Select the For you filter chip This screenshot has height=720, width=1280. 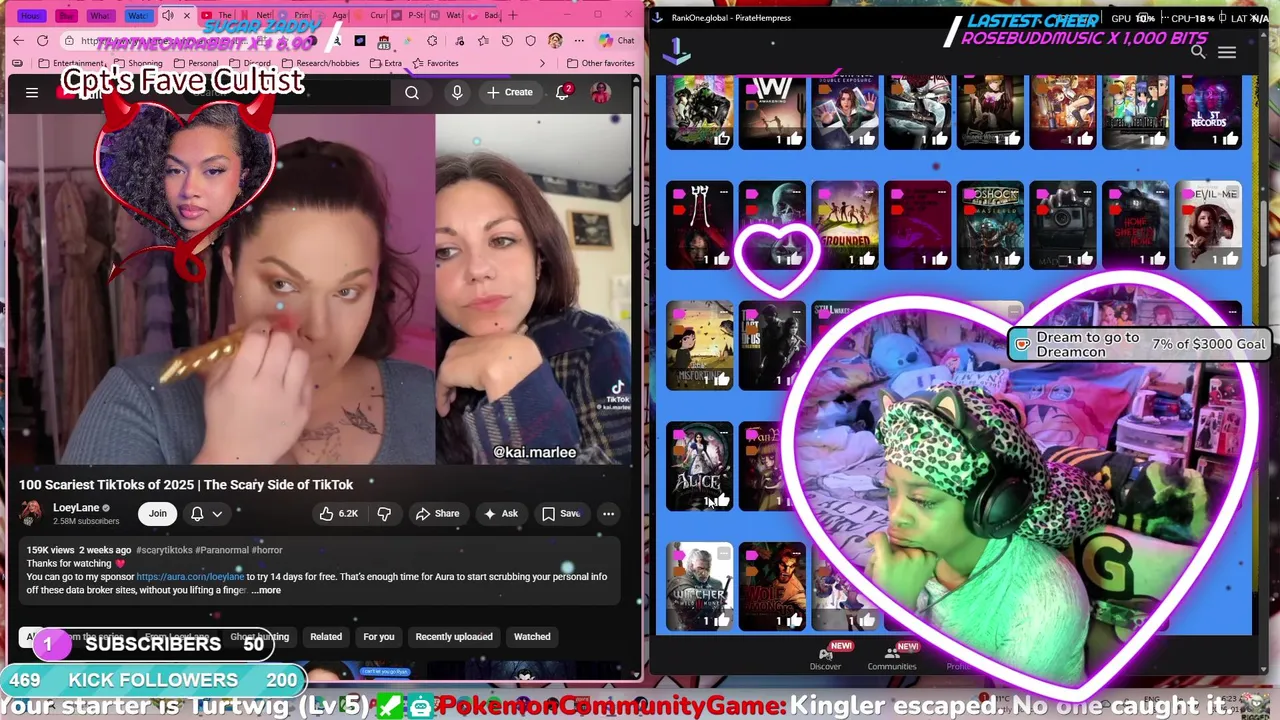(x=379, y=637)
